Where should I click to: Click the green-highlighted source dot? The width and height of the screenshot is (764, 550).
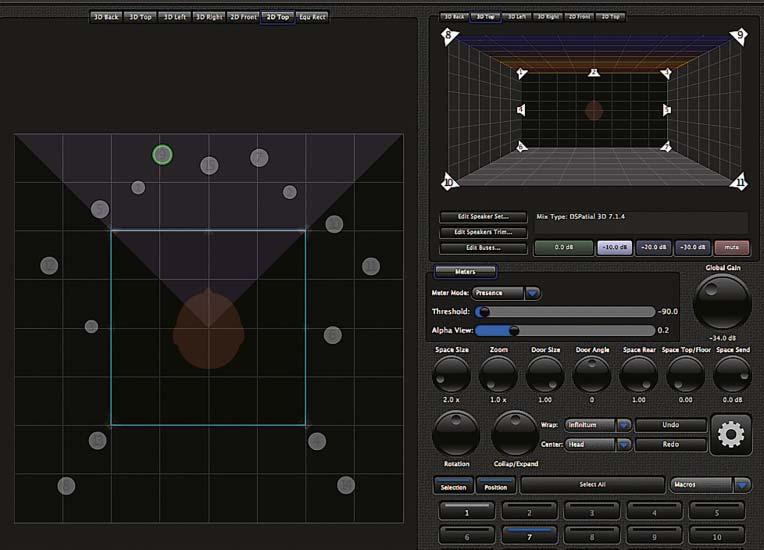162,155
